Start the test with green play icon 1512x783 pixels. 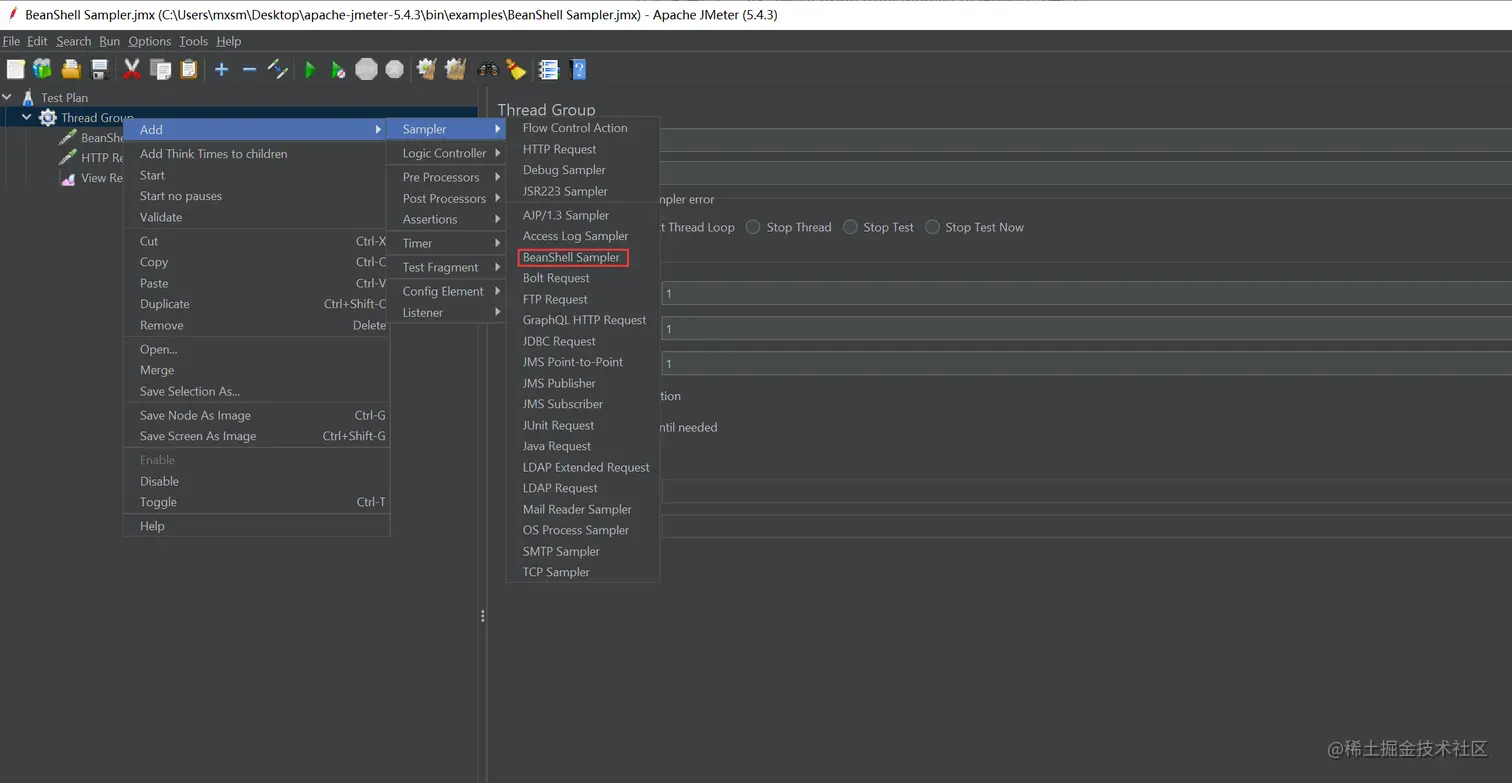pos(310,69)
